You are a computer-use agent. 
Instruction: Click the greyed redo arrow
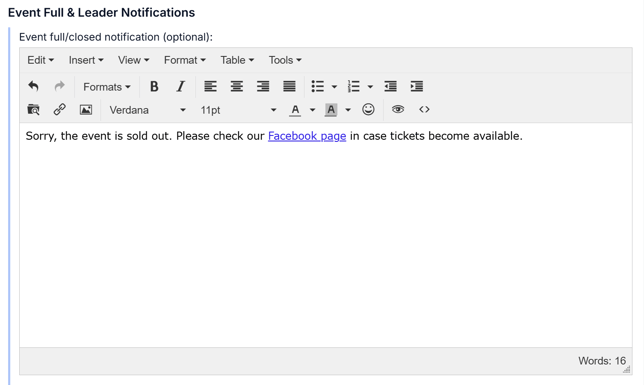pyautogui.click(x=60, y=87)
